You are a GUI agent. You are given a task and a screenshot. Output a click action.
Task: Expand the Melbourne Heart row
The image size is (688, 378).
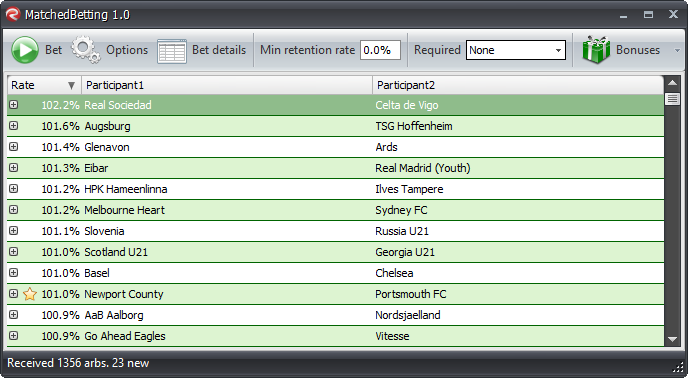point(14,209)
